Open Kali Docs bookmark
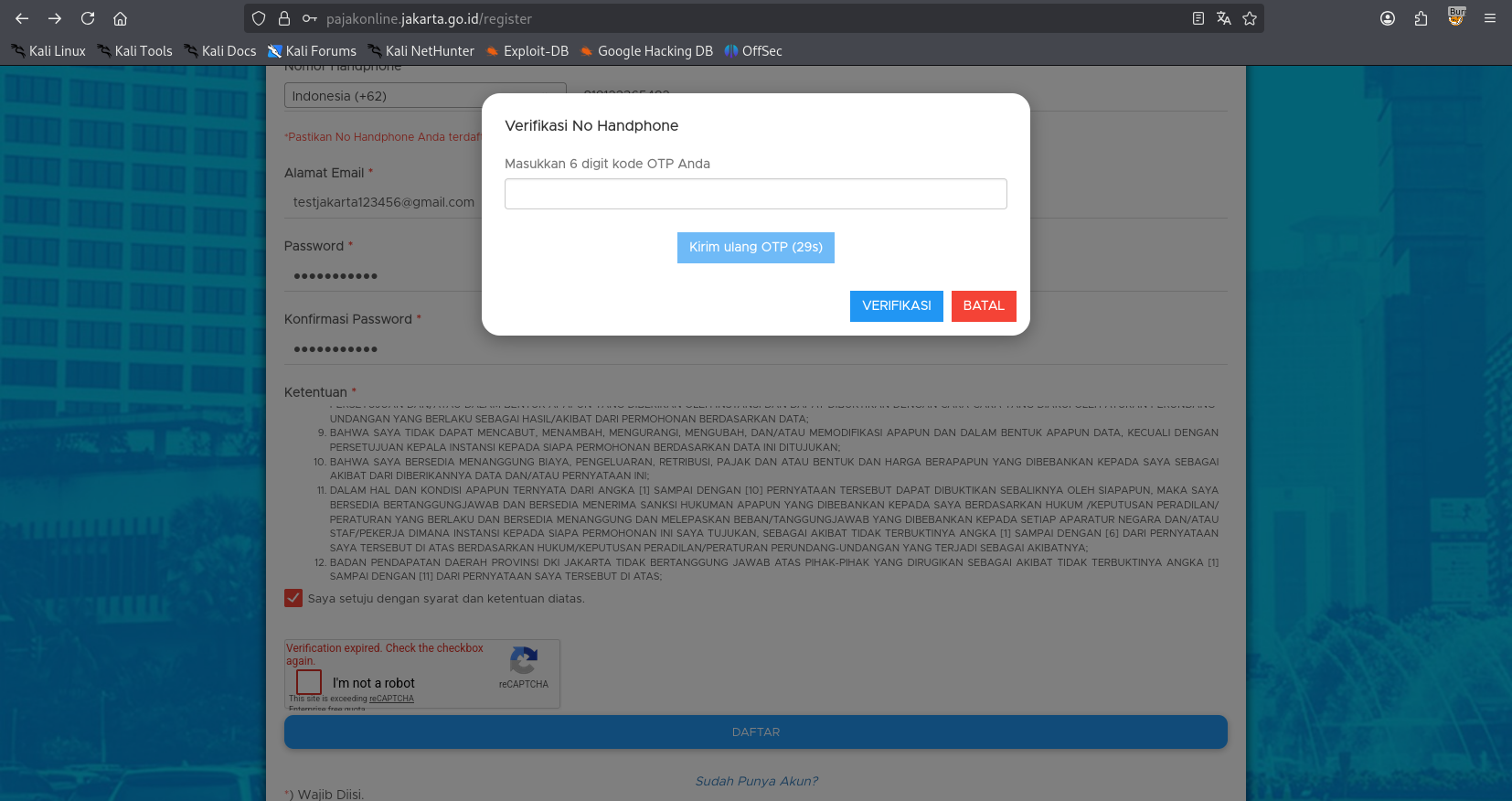The image size is (1512, 801). point(220,51)
